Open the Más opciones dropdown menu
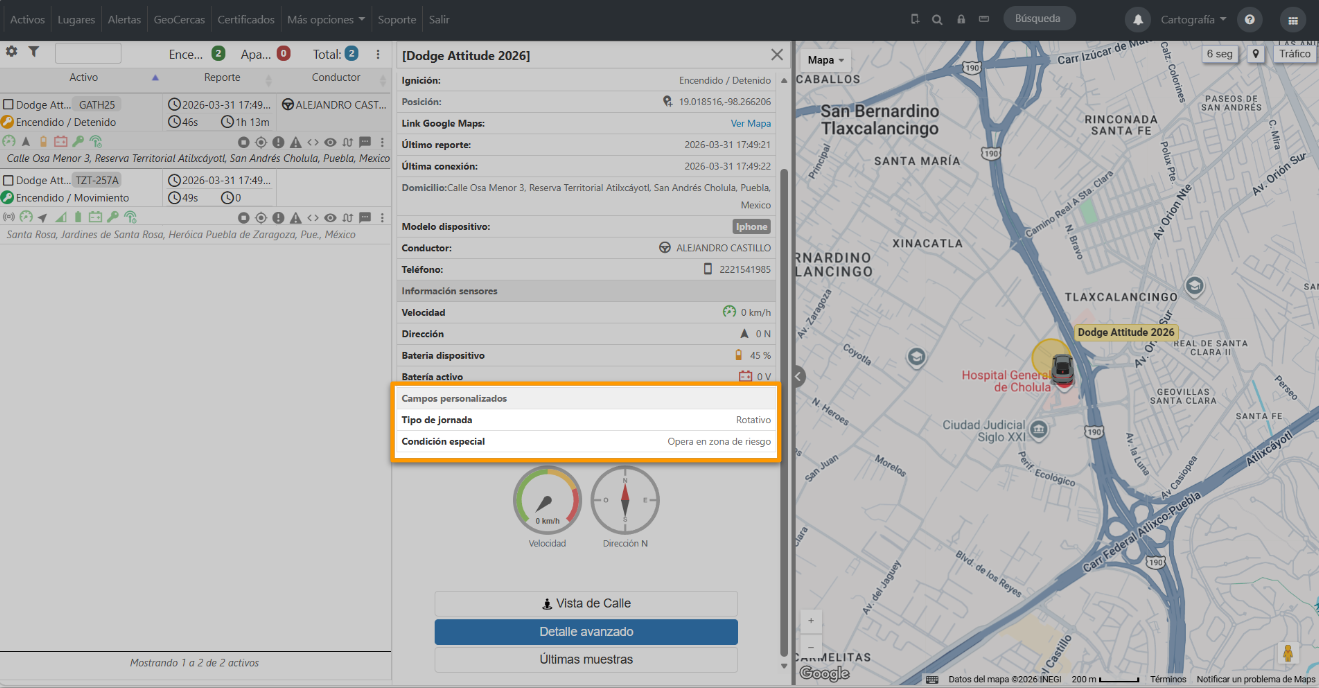This screenshot has width=1319, height=688. [326, 19]
